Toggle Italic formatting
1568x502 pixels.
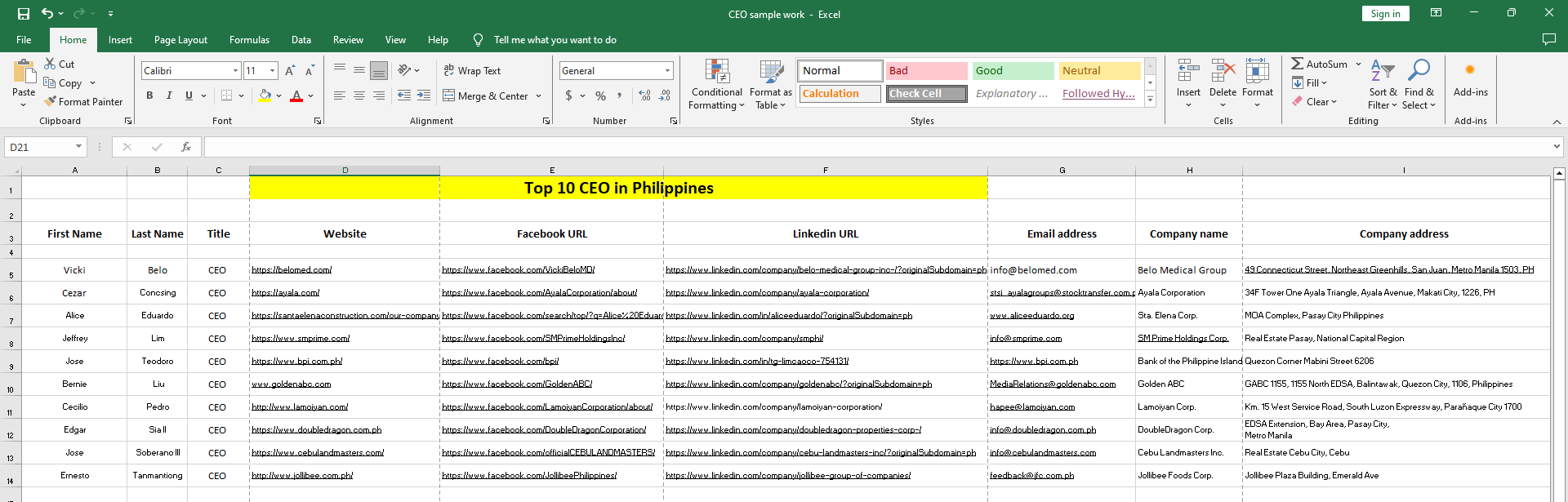169,96
